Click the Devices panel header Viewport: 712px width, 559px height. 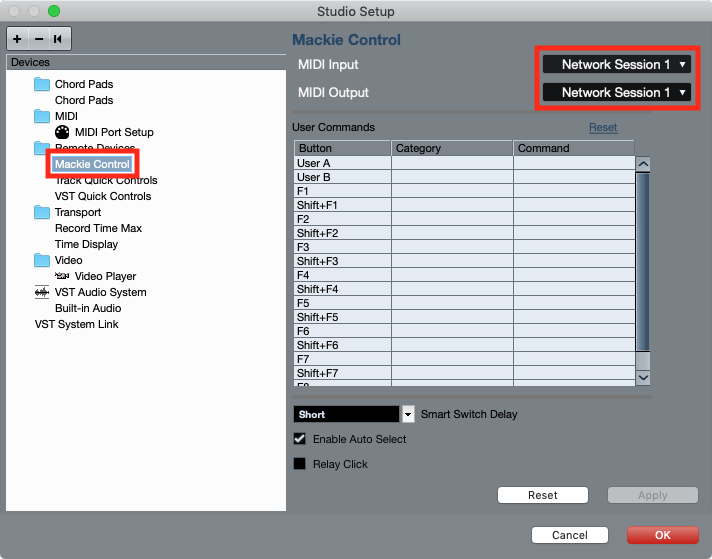pos(146,62)
